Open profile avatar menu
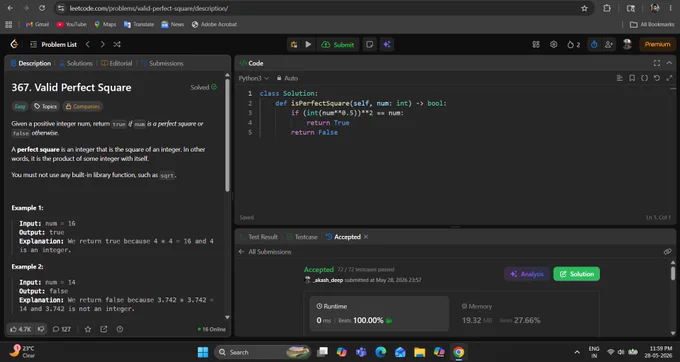Image resolution: width=680 pixels, height=362 pixels. [627, 44]
